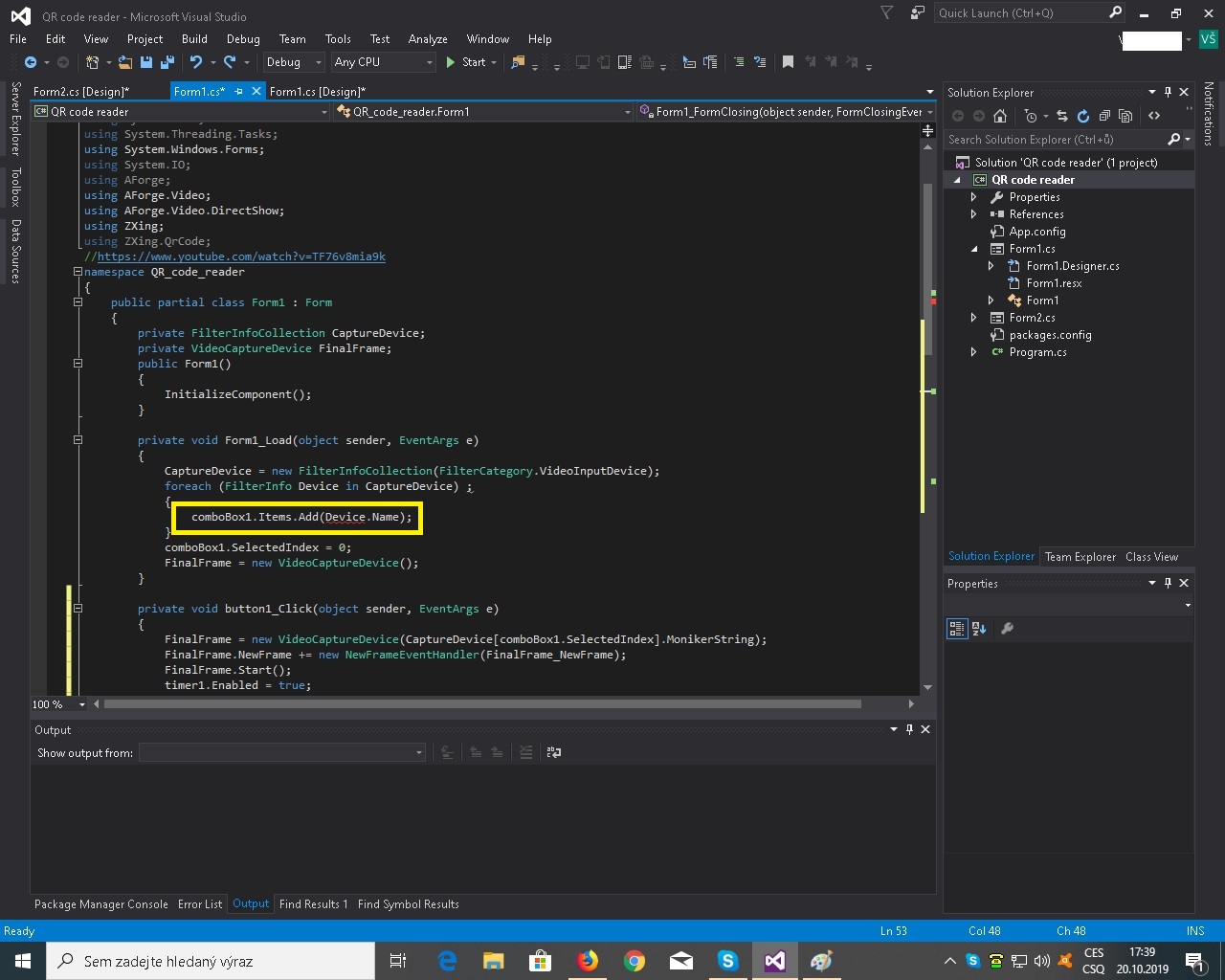Open the YouTube link in the code comment
The height and width of the screenshot is (980, 1225).
(x=241, y=256)
